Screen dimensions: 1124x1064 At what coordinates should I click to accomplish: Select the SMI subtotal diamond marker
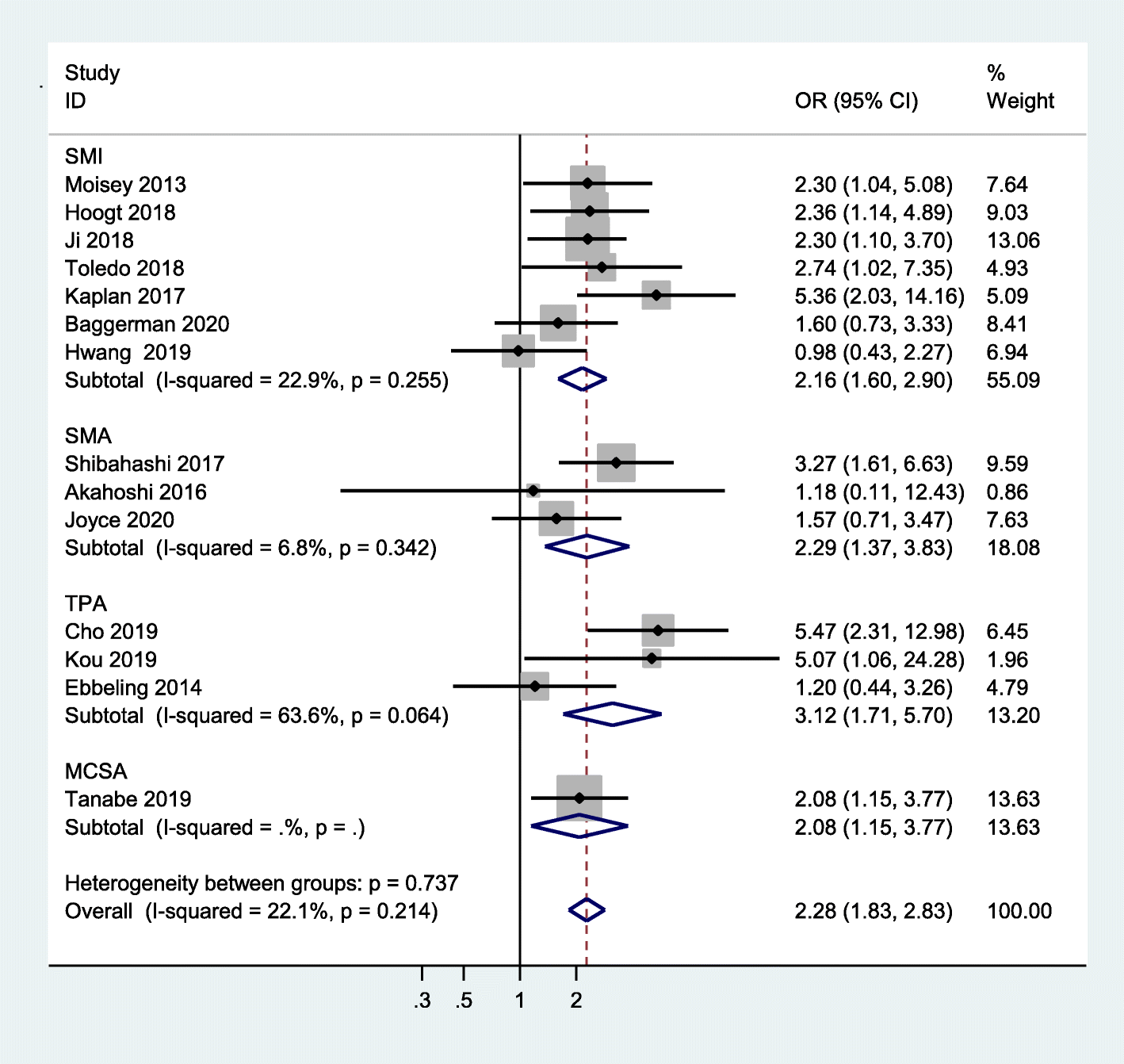[x=583, y=379]
